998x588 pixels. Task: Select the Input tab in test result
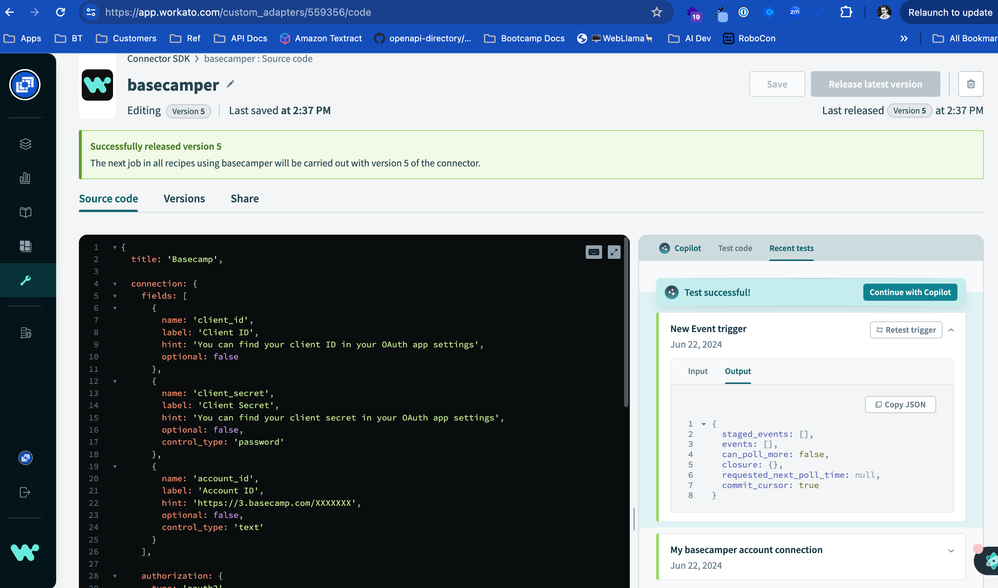(x=697, y=371)
